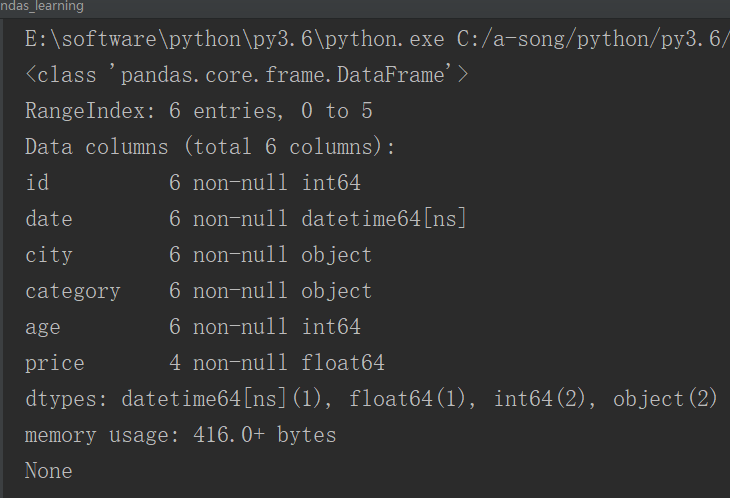Click the pandas.core.frame.DataFrame class line
Screen dimensions: 730x498
coord(247,75)
